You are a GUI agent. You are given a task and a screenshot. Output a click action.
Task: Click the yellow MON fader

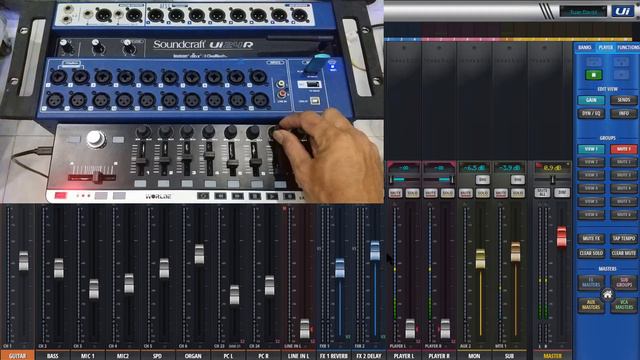tap(480, 259)
